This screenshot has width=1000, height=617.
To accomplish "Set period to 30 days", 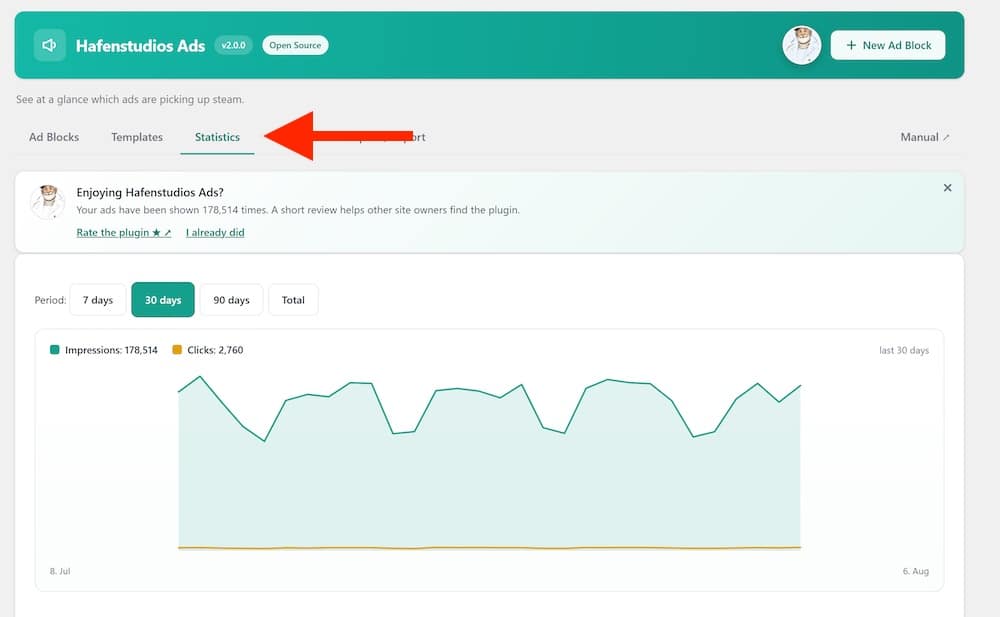I will pos(163,300).
